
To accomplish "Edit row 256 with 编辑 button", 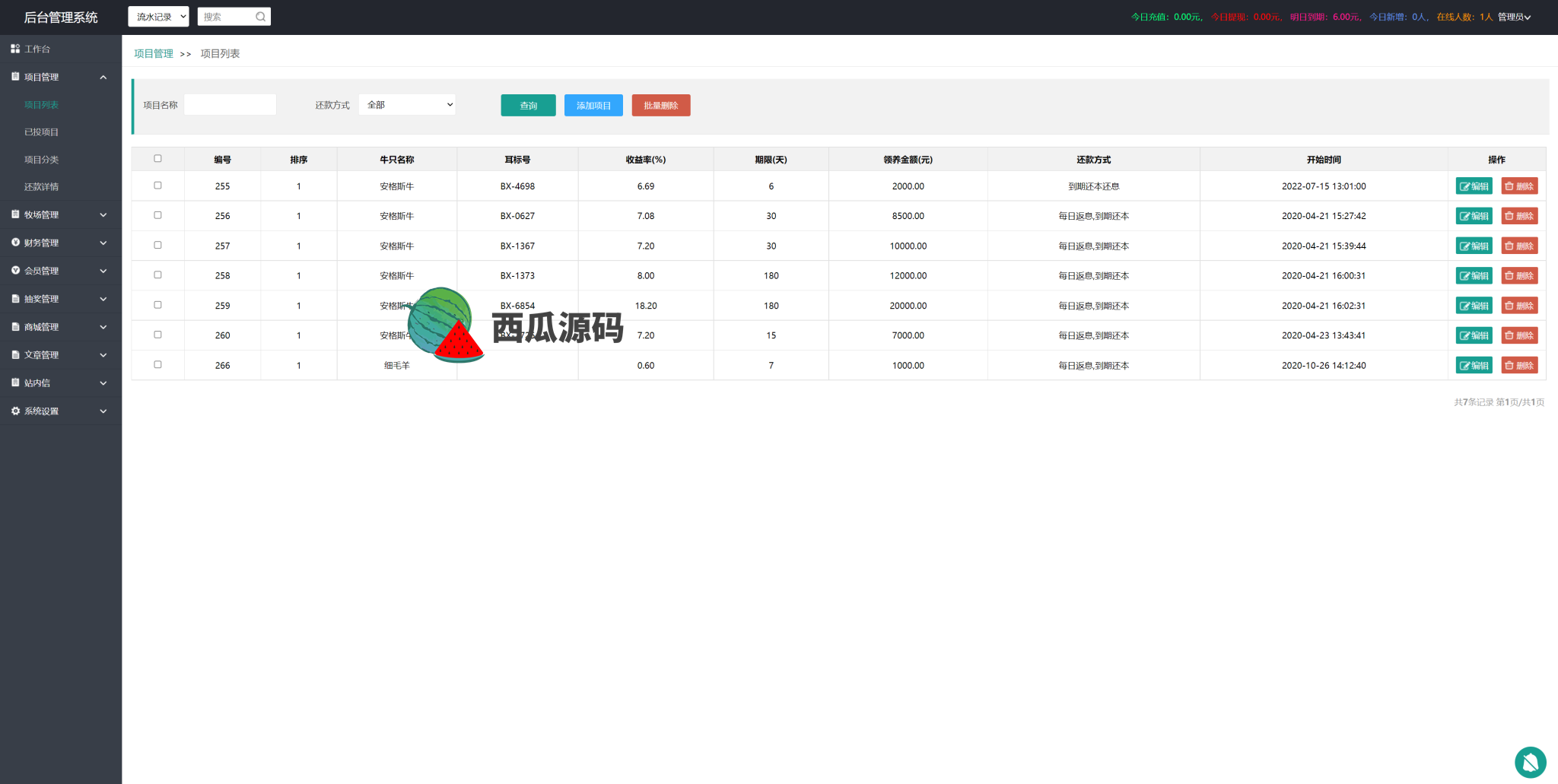I will tap(1474, 216).
